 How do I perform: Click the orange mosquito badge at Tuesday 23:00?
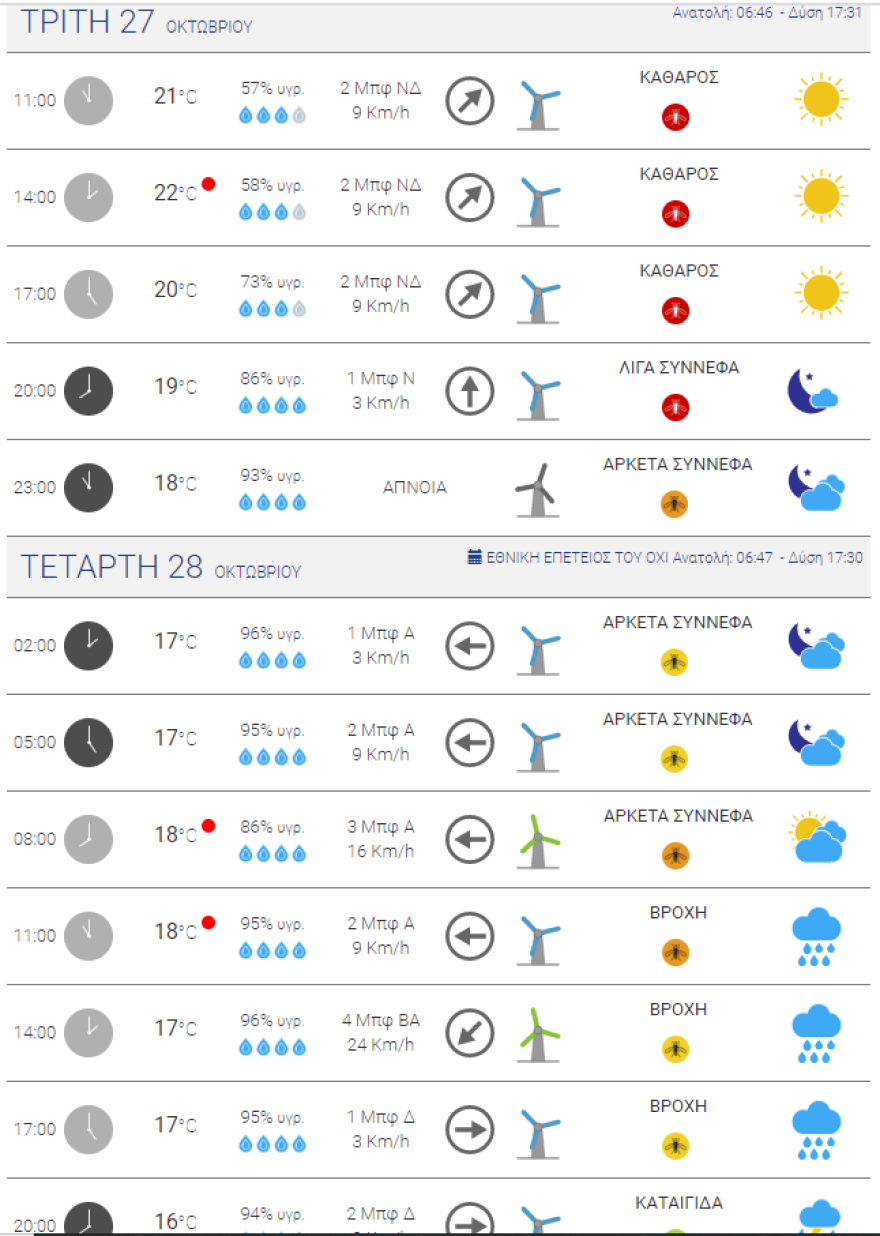[676, 505]
